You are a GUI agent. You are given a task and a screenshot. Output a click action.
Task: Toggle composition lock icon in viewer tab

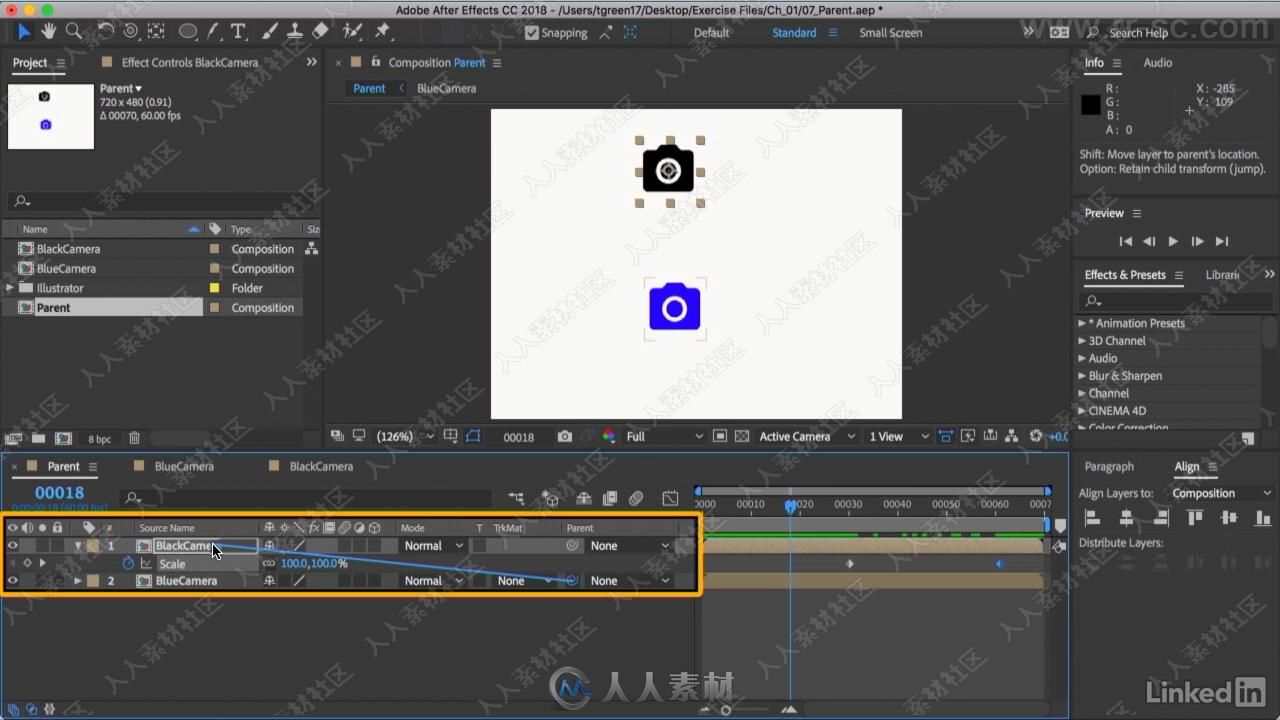[x=376, y=62]
